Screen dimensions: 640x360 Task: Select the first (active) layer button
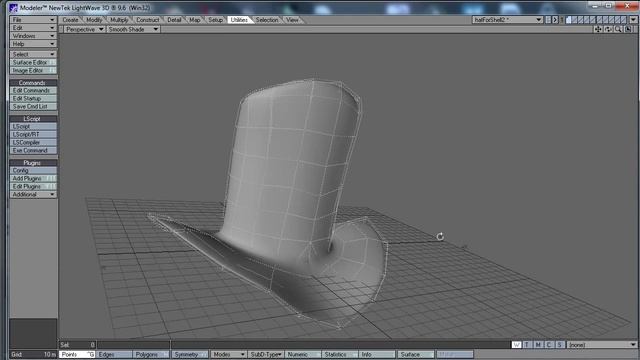coord(569,20)
